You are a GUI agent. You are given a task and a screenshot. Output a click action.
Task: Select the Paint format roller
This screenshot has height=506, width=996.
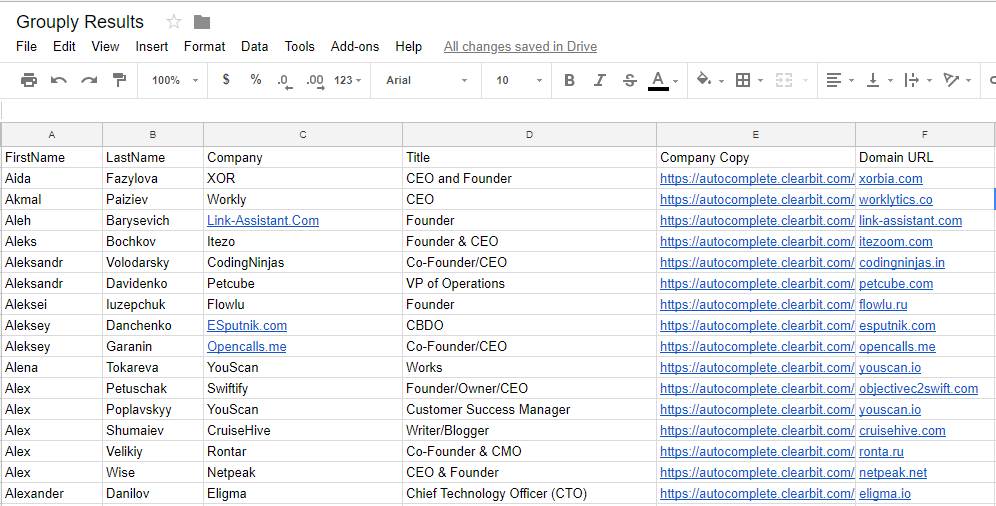(119, 80)
